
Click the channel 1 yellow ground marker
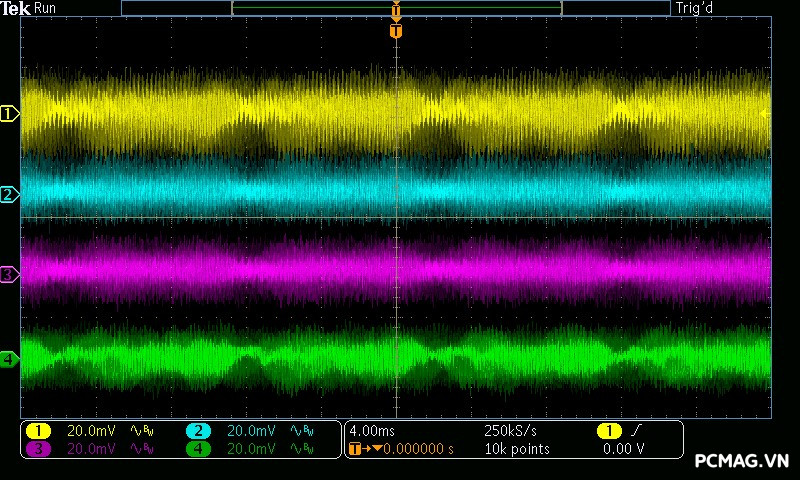pyautogui.click(x=9, y=114)
